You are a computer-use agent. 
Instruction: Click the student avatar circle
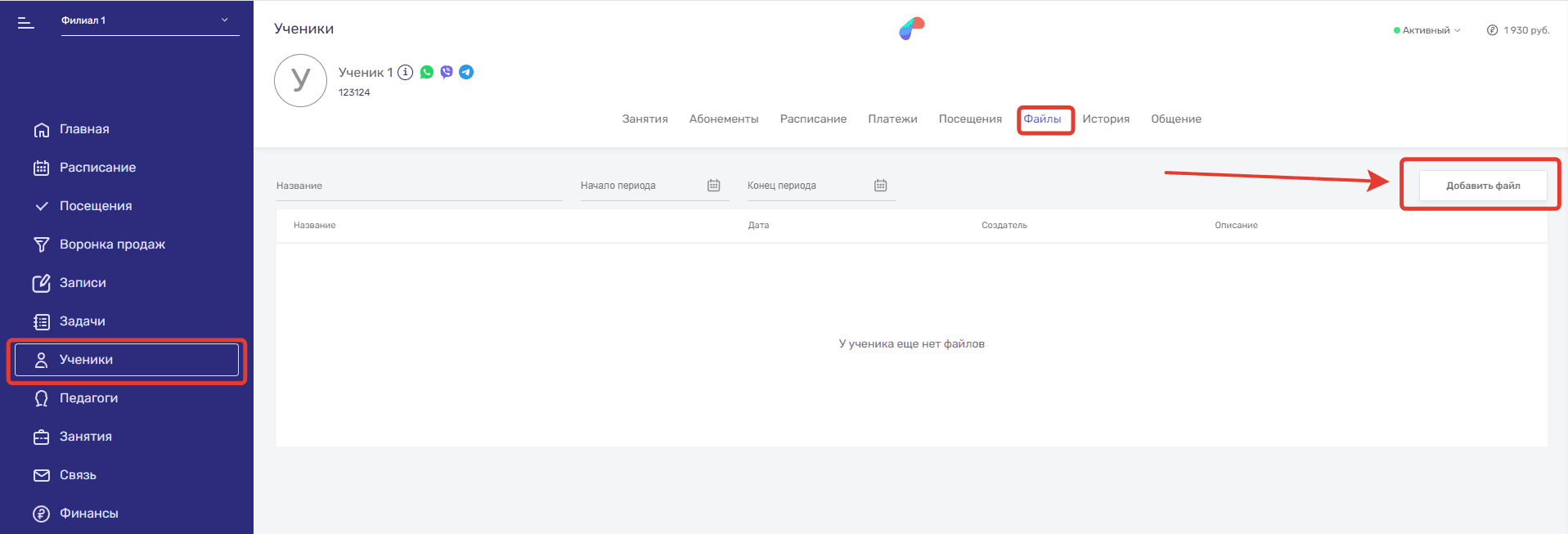[x=300, y=80]
